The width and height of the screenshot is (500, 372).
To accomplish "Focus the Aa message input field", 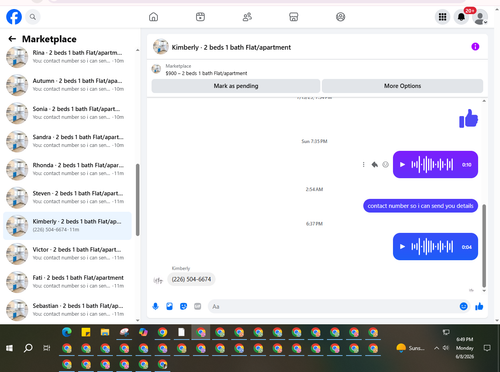I will [x=333, y=306].
